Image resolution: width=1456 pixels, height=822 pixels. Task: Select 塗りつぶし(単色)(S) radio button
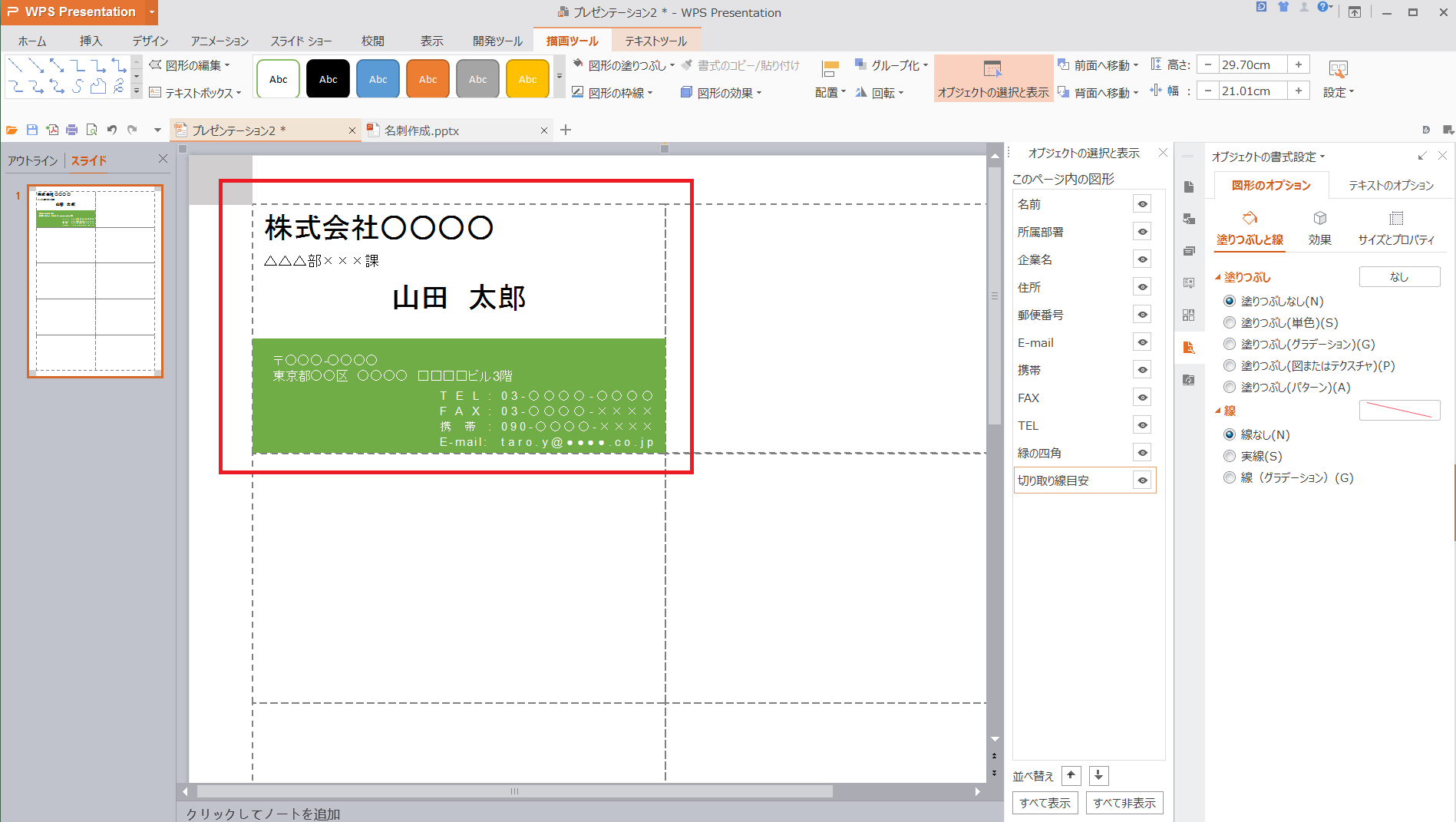tap(1230, 322)
